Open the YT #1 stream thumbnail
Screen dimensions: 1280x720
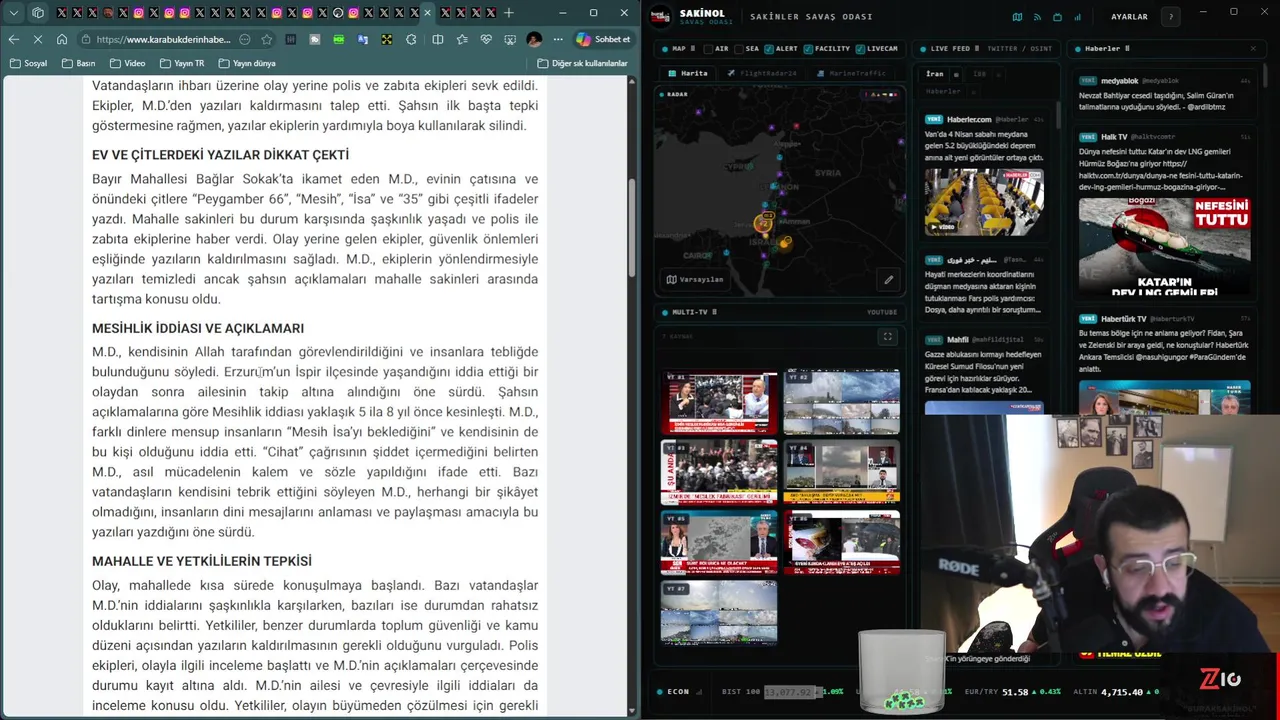pos(719,402)
